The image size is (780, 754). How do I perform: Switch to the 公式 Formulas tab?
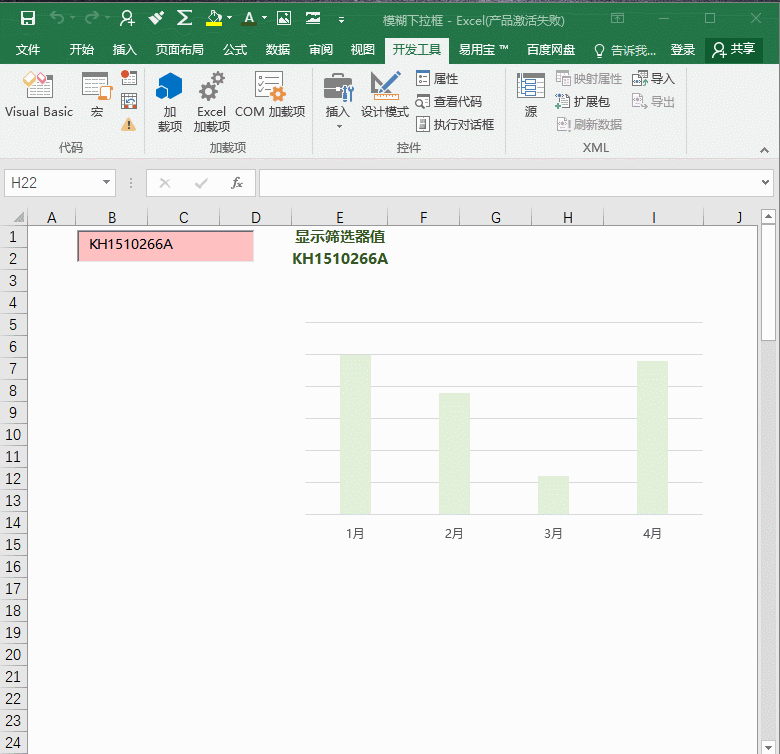click(235, 50)
